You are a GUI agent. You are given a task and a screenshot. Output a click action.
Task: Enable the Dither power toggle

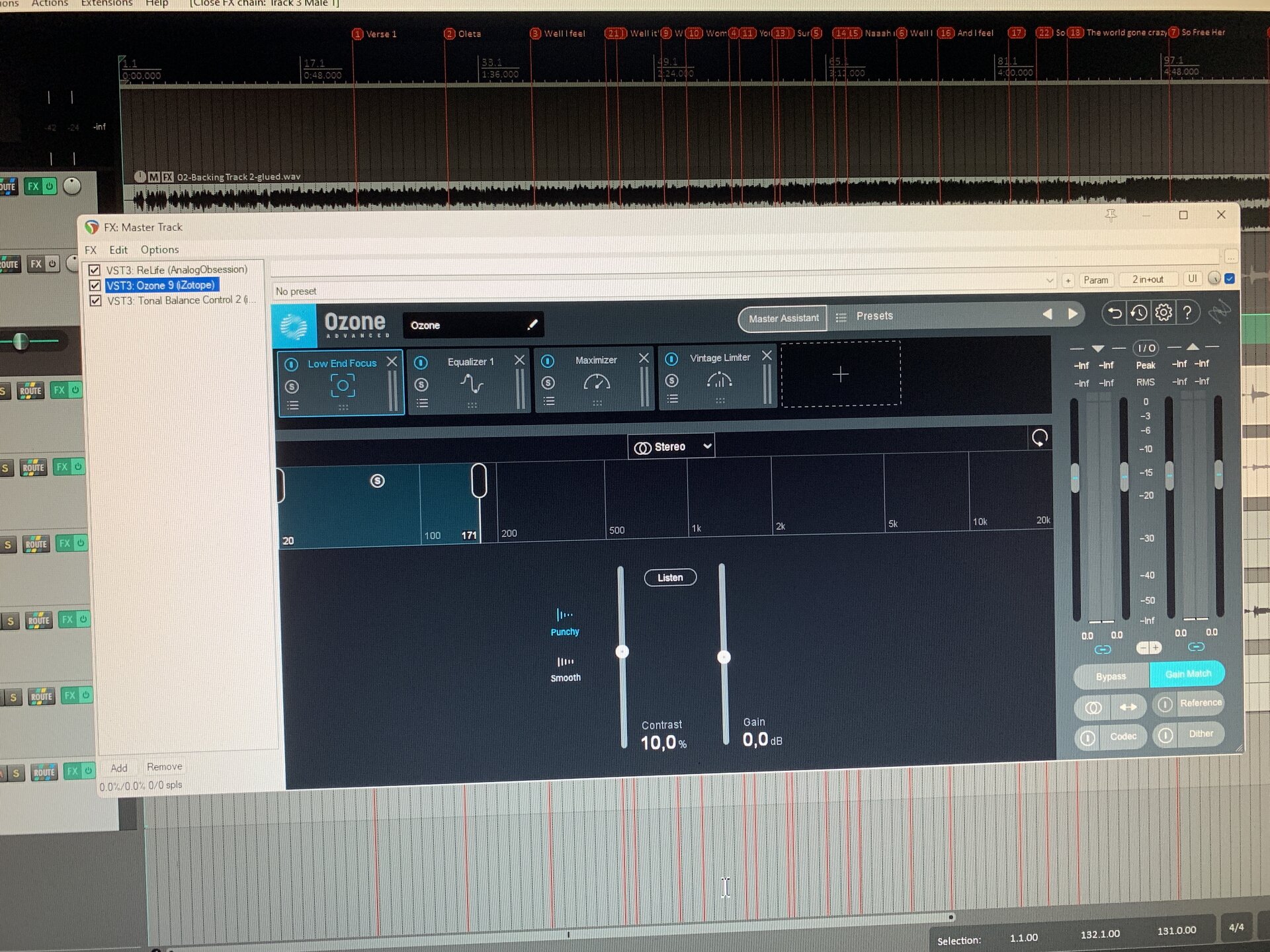click(x=1165, y=735)
